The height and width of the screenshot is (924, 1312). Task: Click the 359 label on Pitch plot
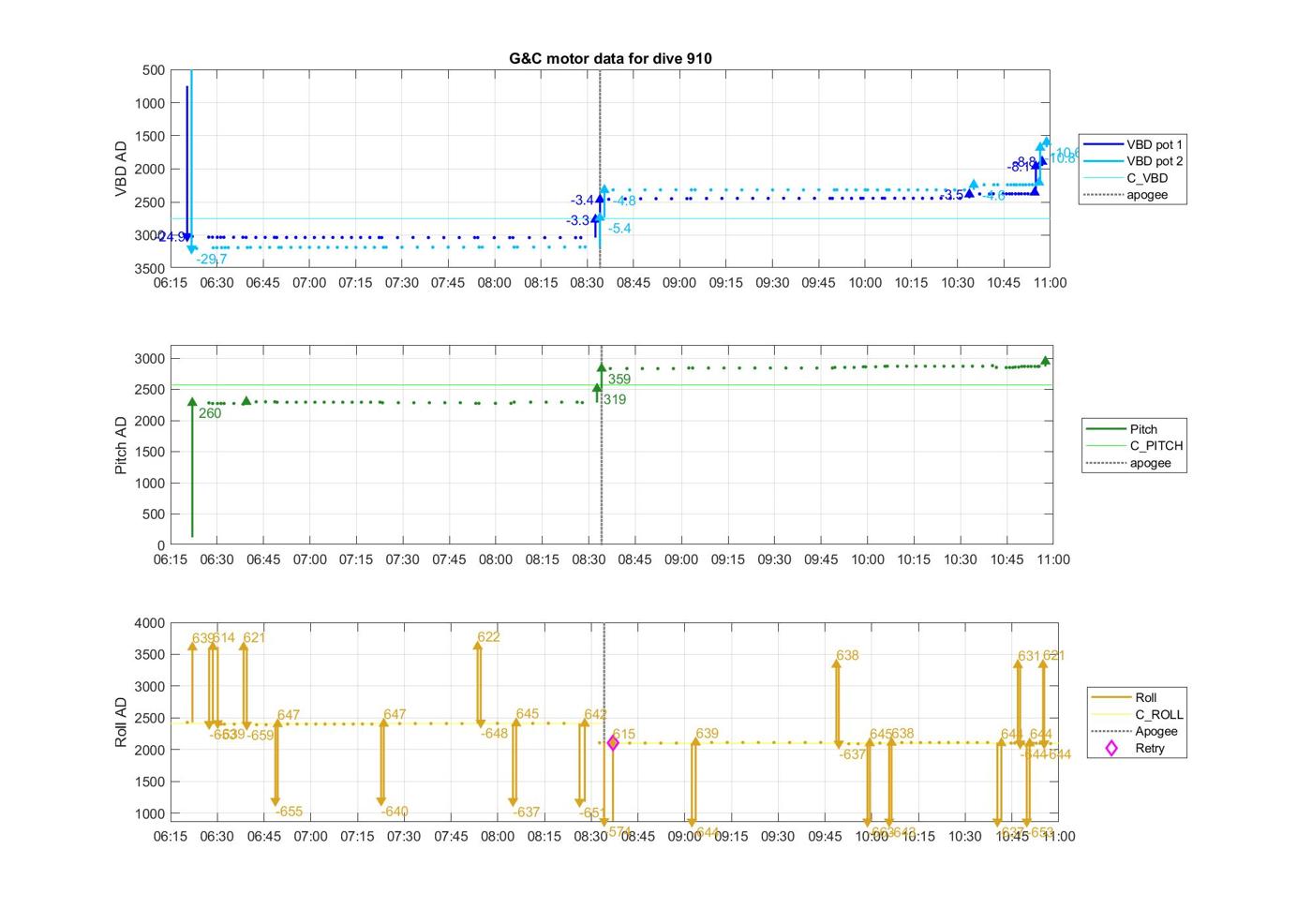click(619, 380)
